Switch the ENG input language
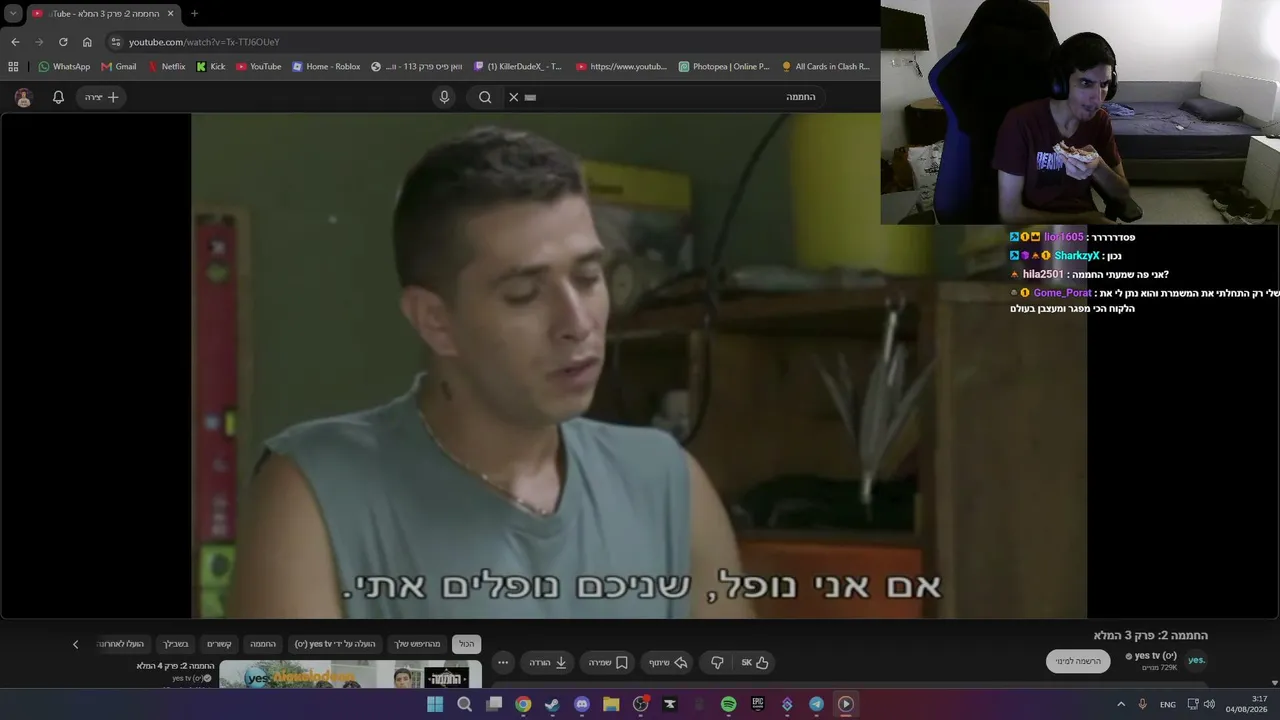1280x720 pixels. pos(1168,704)
